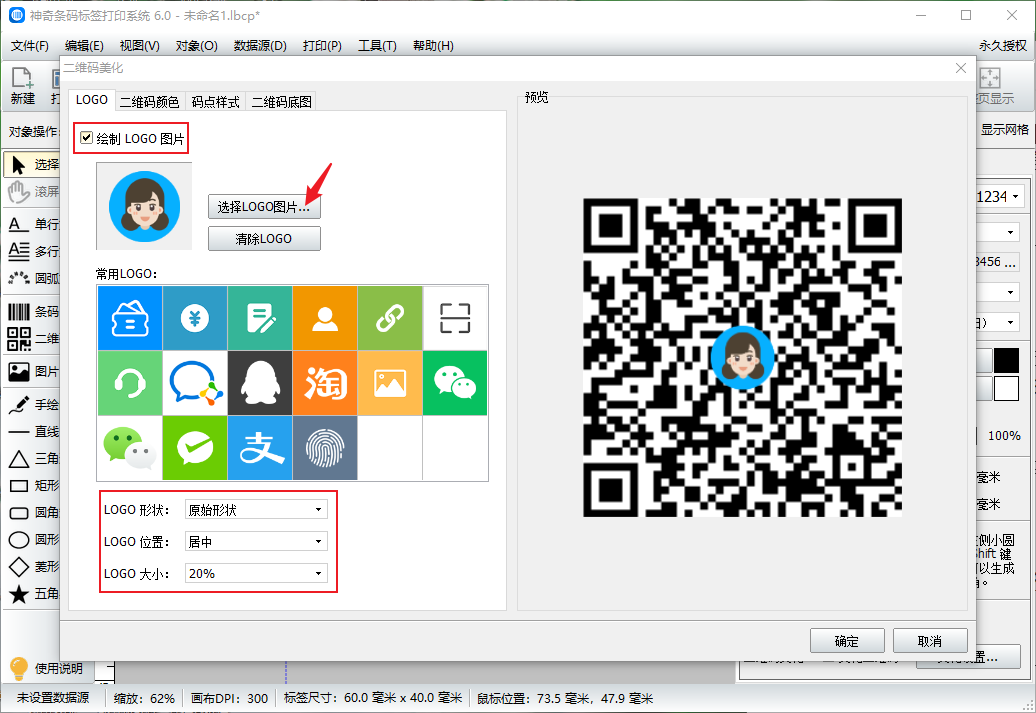The width and height of the screenshot is (1036, 713).
Task: Click the 取消 button
Action: click(x=930, y=641)
